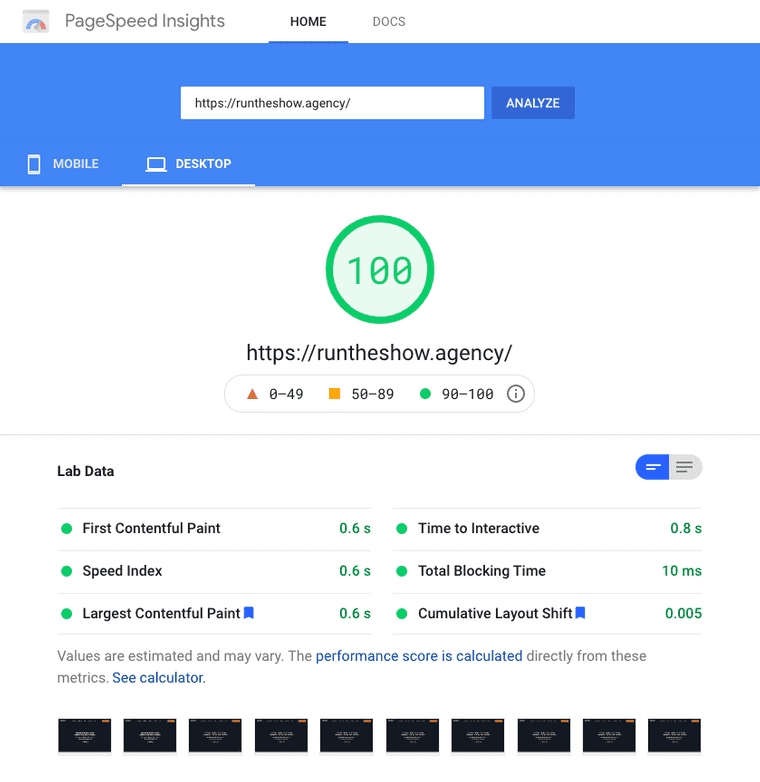
Task: Click the runtheshow.agency URL heading
Action: click(x=379, y=353)
